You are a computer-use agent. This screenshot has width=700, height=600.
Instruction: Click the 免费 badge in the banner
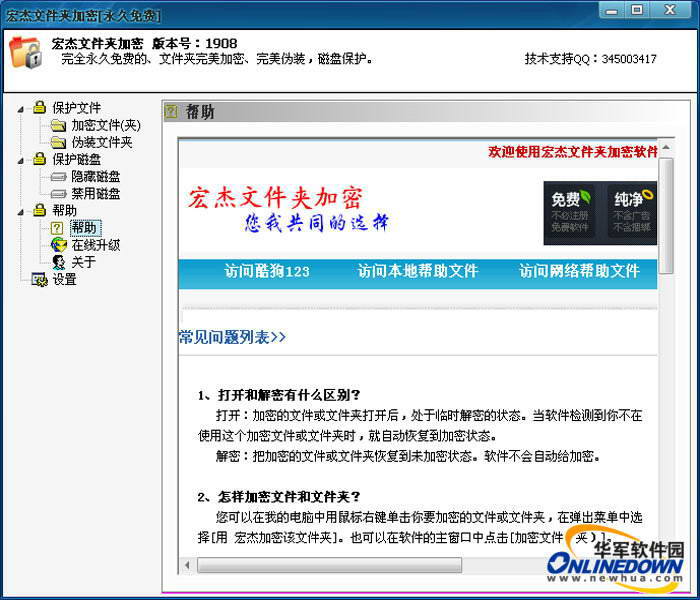pyautogui.click(x=570, y=213)
